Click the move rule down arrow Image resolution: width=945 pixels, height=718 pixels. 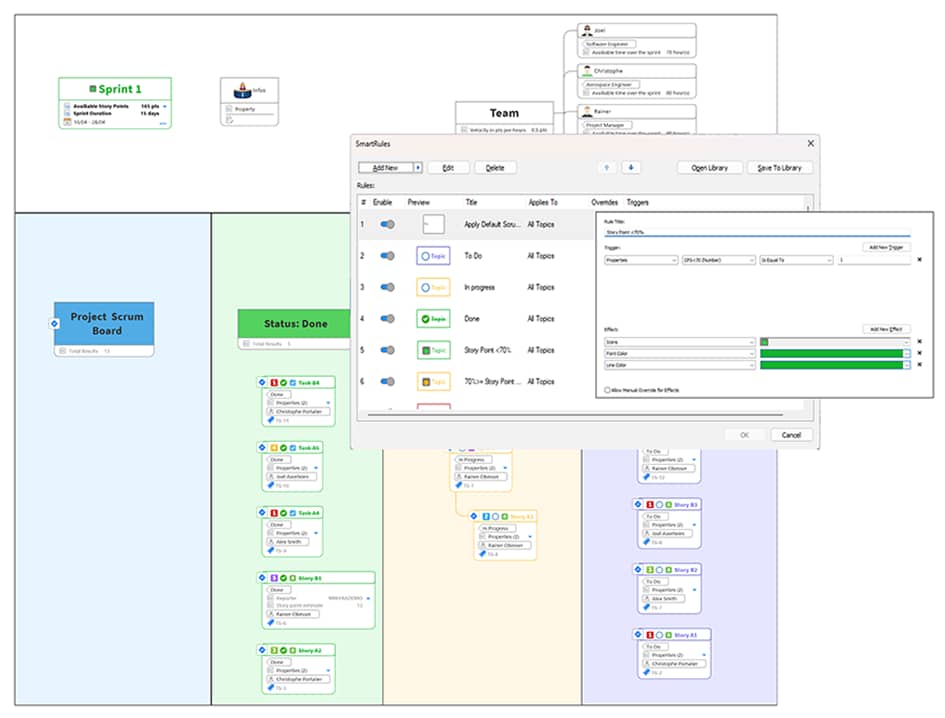point(632,168)
